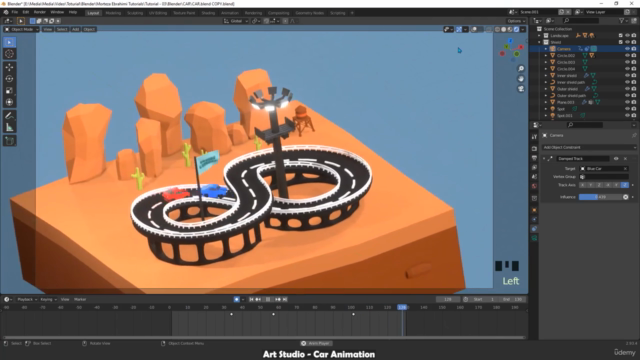Activate the Select Box tool
Viewport: 640px width, 360px height.
[x=9, y=42]
